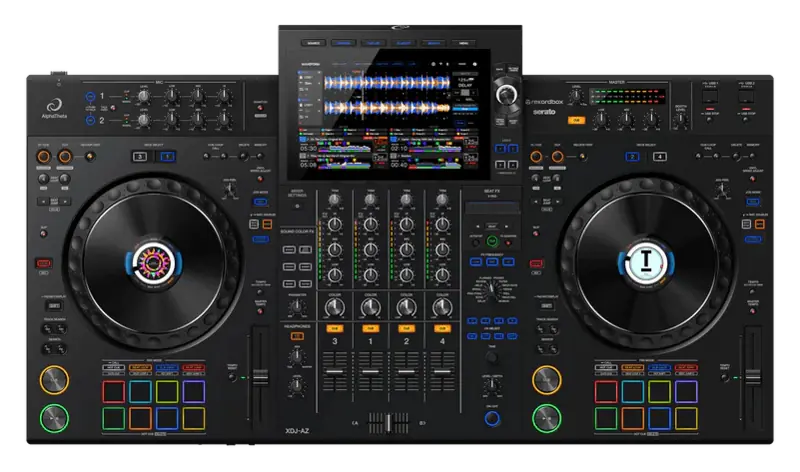Image resolution: width=800 pixels, height=472 pixels.
Task: Open PLAYLIST from buttons above touchscreen
Action: 404,43
